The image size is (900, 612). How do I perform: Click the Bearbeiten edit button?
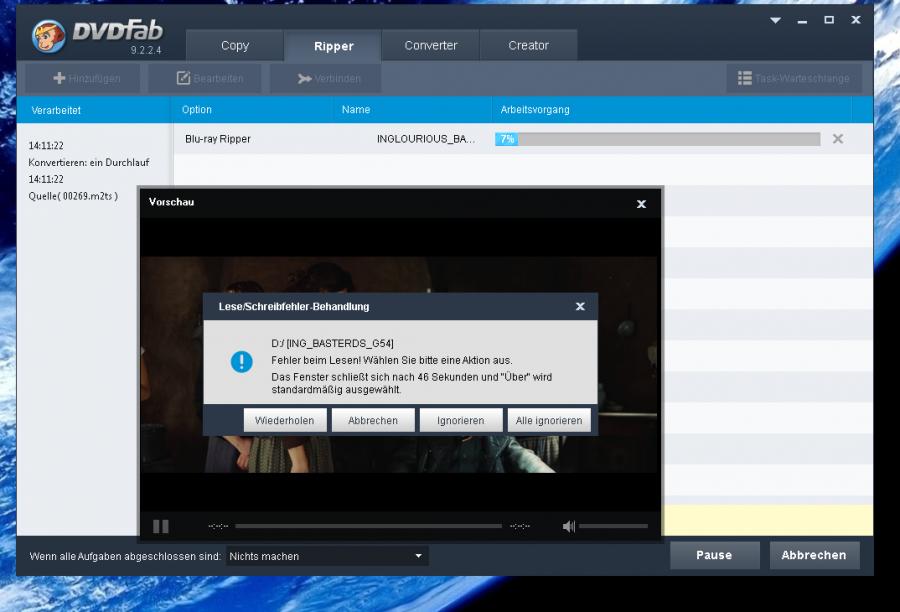(205, 78)
